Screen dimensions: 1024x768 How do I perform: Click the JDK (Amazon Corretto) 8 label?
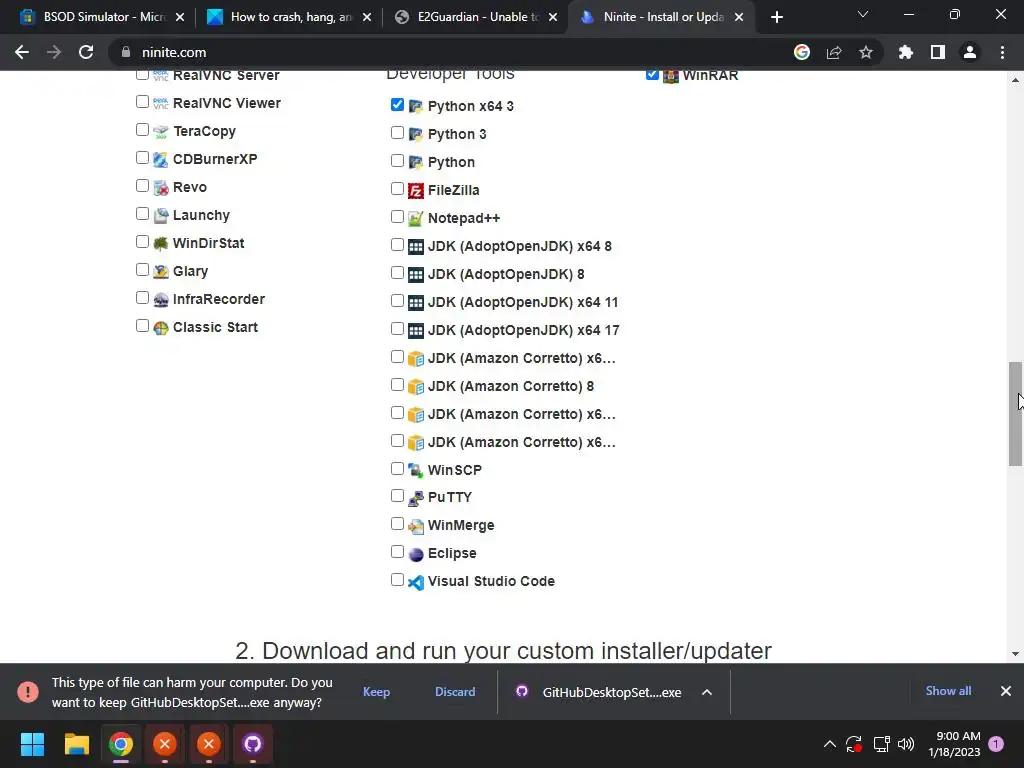tap(511, 387)
